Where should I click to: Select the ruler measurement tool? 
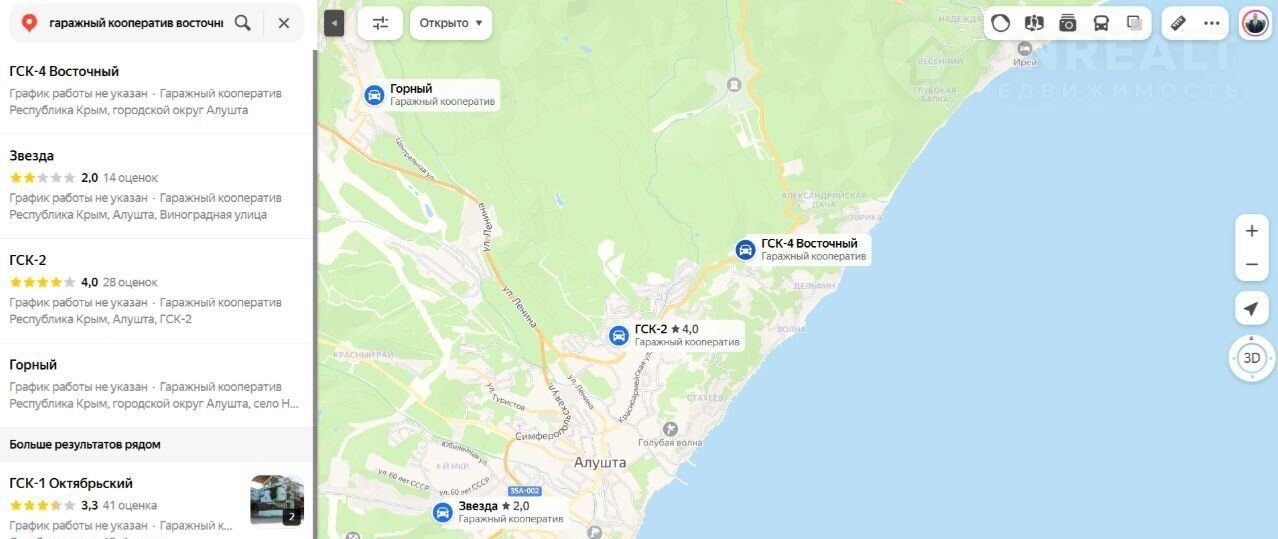[x=1178, y=23]
